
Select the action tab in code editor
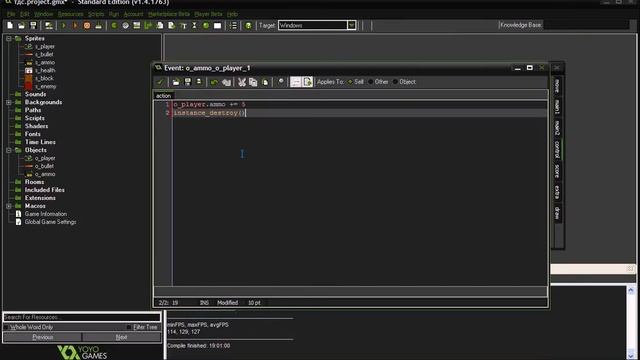(163, 96)
